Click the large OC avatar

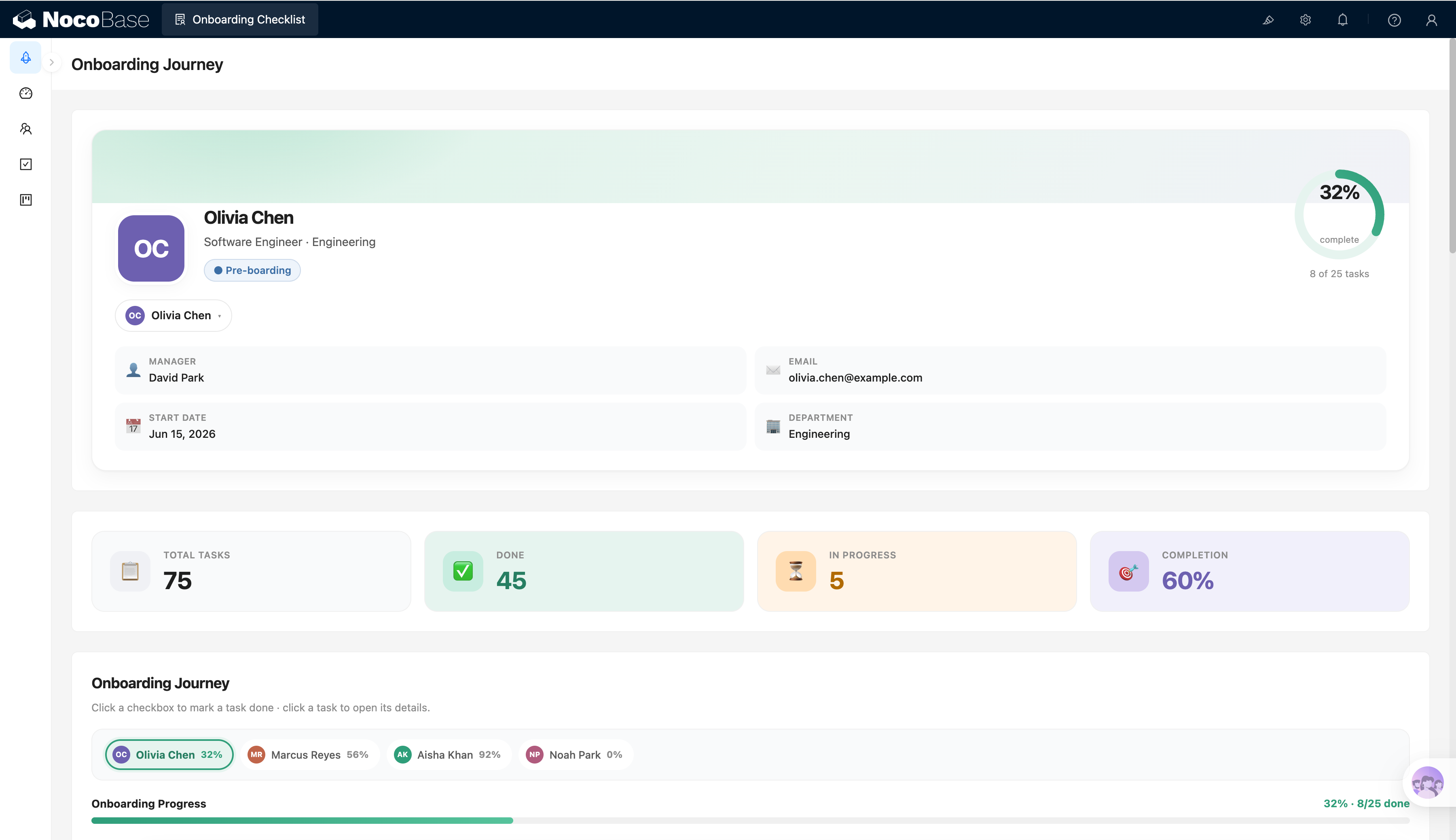tap(151, 248)
